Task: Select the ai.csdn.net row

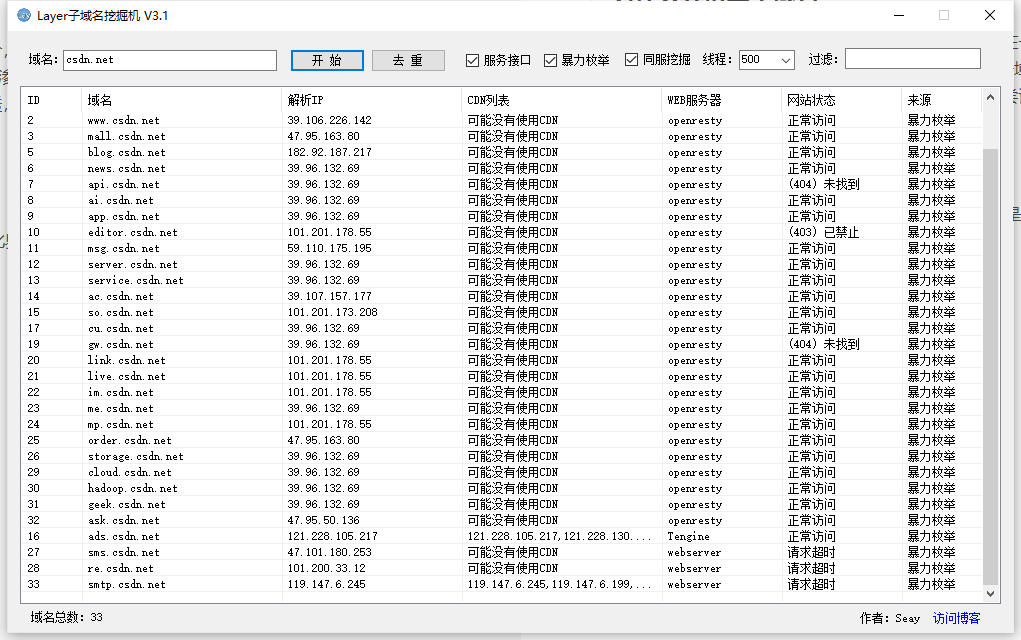Action: coord(501,201)
